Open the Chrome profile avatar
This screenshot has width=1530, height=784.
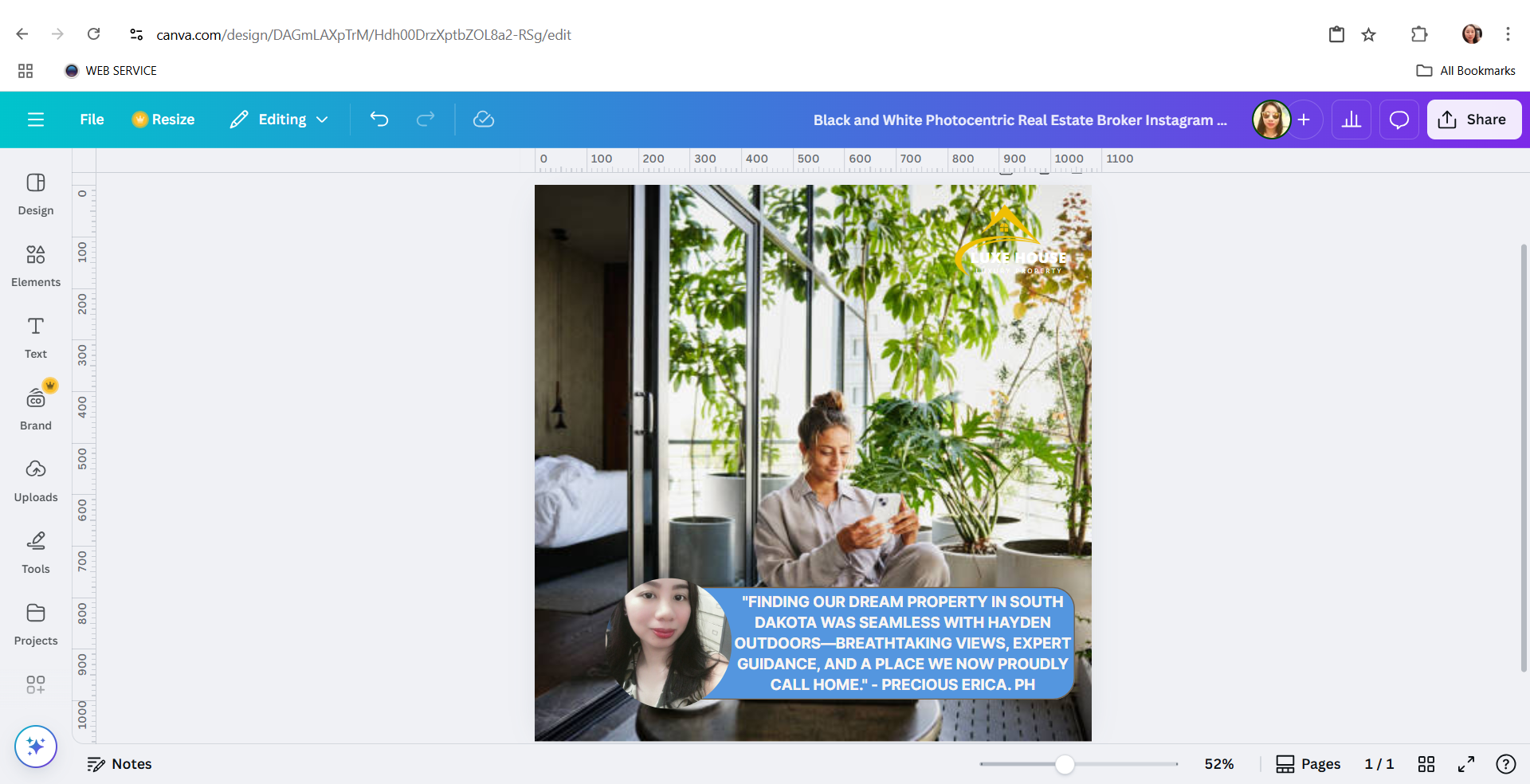[1472, 34]
